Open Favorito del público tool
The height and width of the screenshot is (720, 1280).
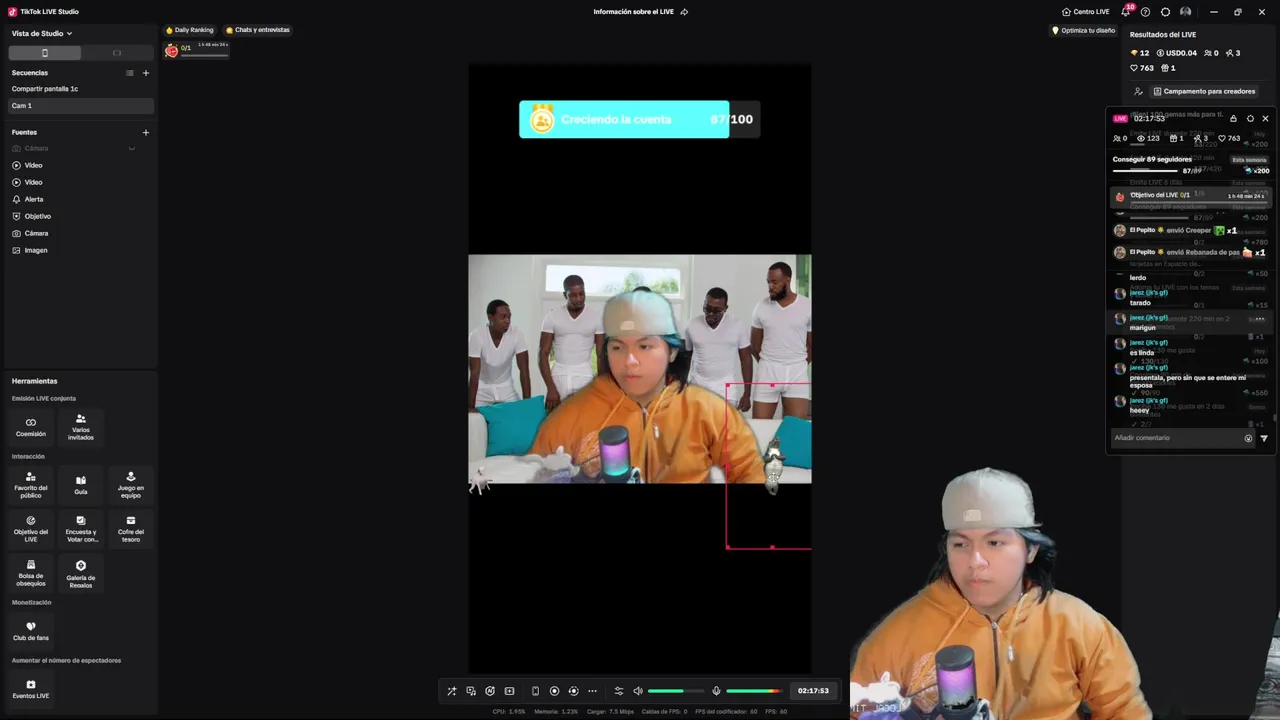(31, 485)
